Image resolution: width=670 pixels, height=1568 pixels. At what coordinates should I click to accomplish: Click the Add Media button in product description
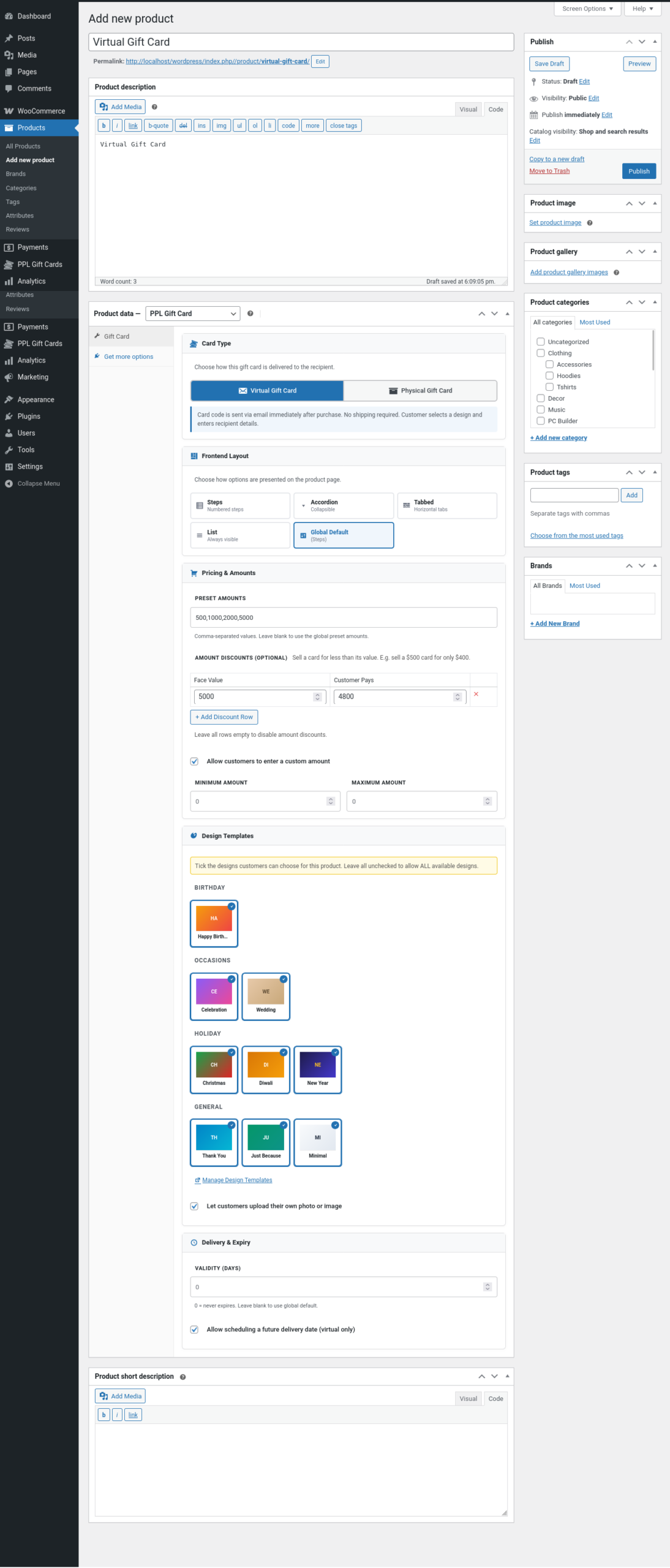(x=120, y=107)
